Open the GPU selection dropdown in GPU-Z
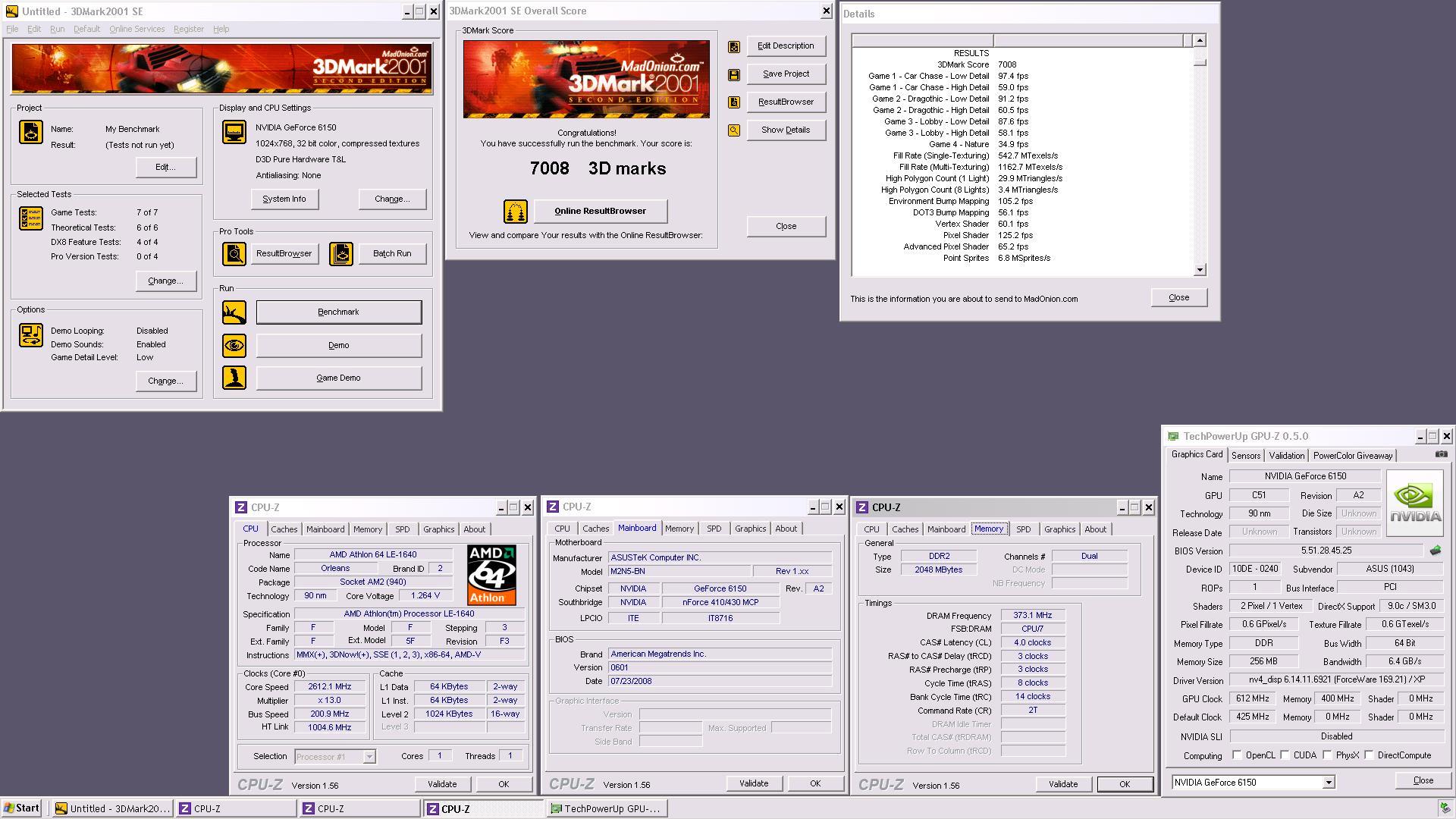Screen dimensions: 1456x819 click(1329, 783)
